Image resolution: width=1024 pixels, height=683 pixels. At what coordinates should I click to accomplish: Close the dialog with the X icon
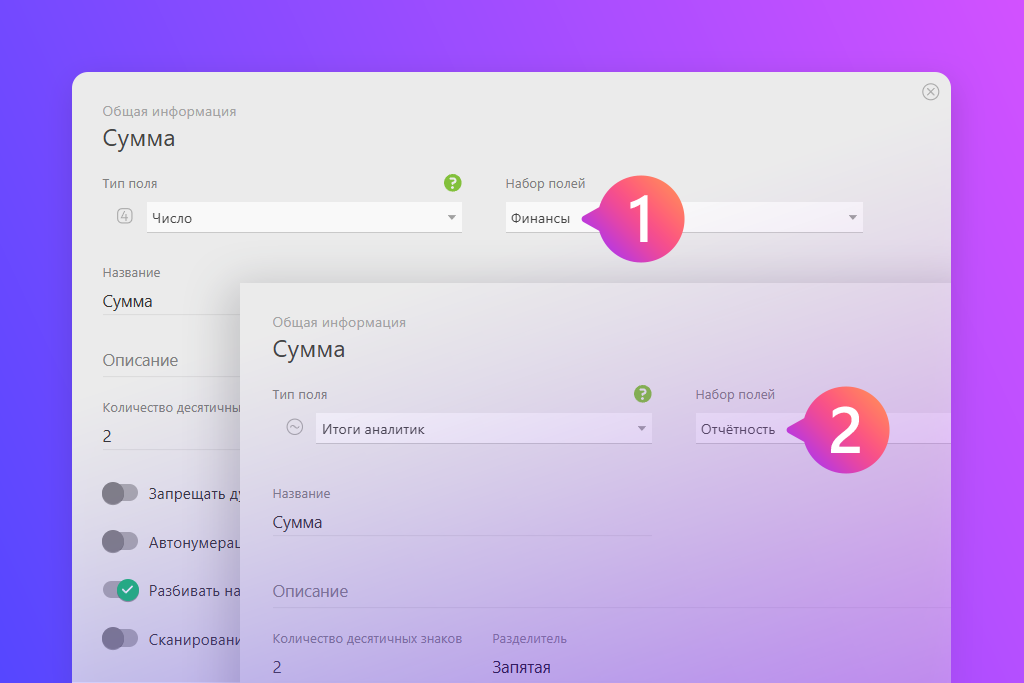[x=930, y=92]
